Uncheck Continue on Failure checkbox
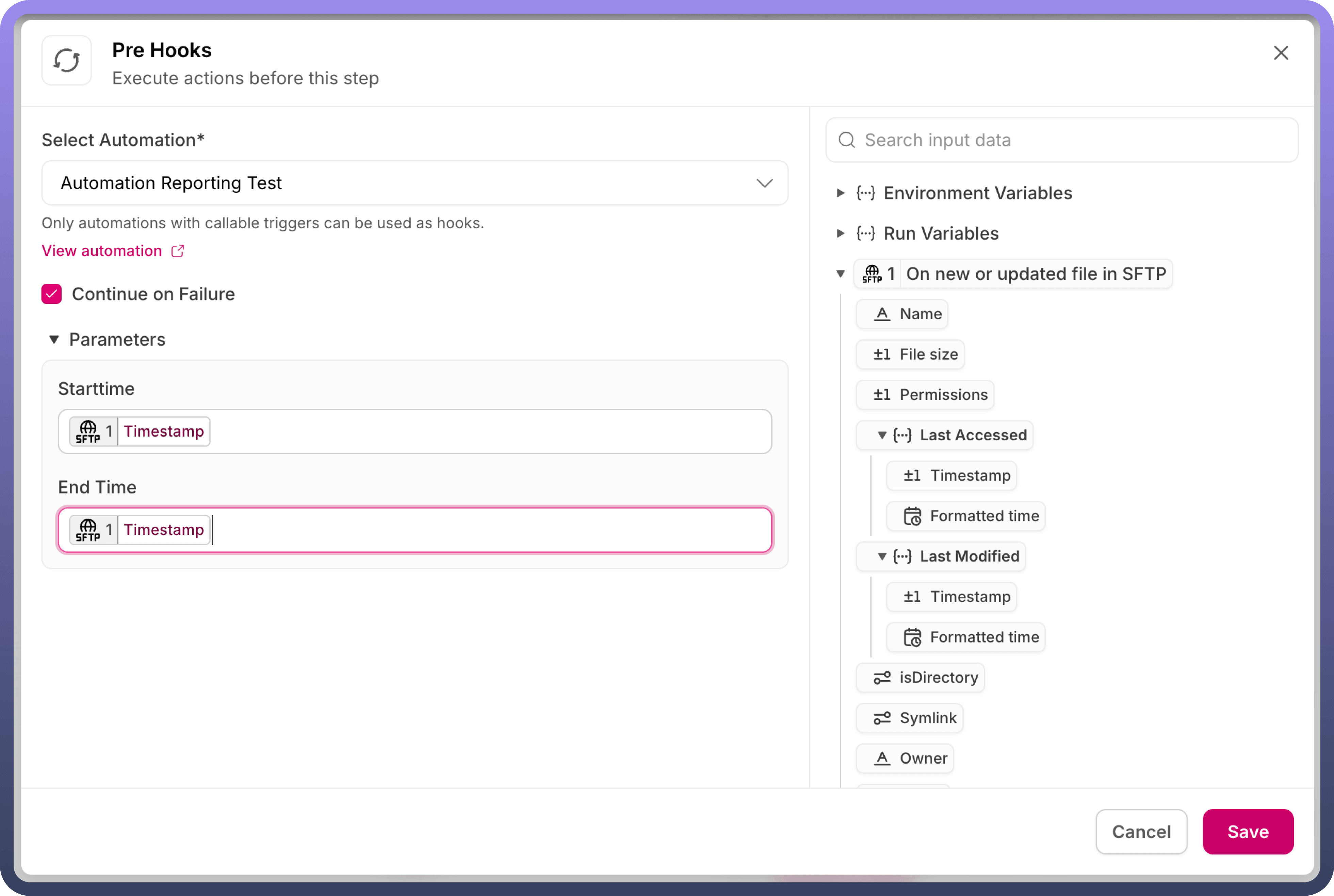 tap(51, 294)
